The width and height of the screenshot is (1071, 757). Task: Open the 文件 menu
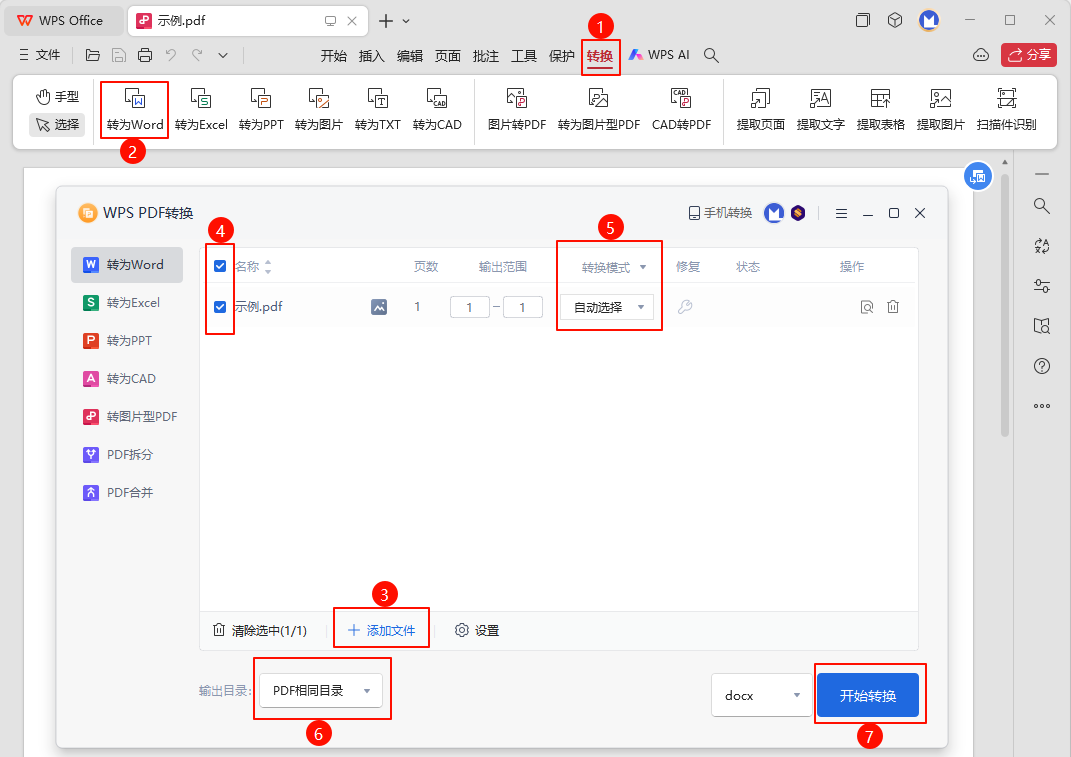[x=40, y=56]
